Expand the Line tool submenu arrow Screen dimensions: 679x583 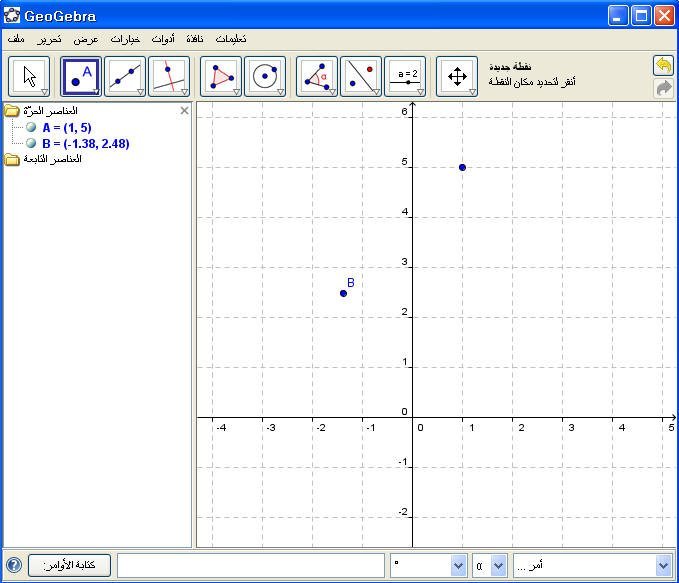(140, 92)
